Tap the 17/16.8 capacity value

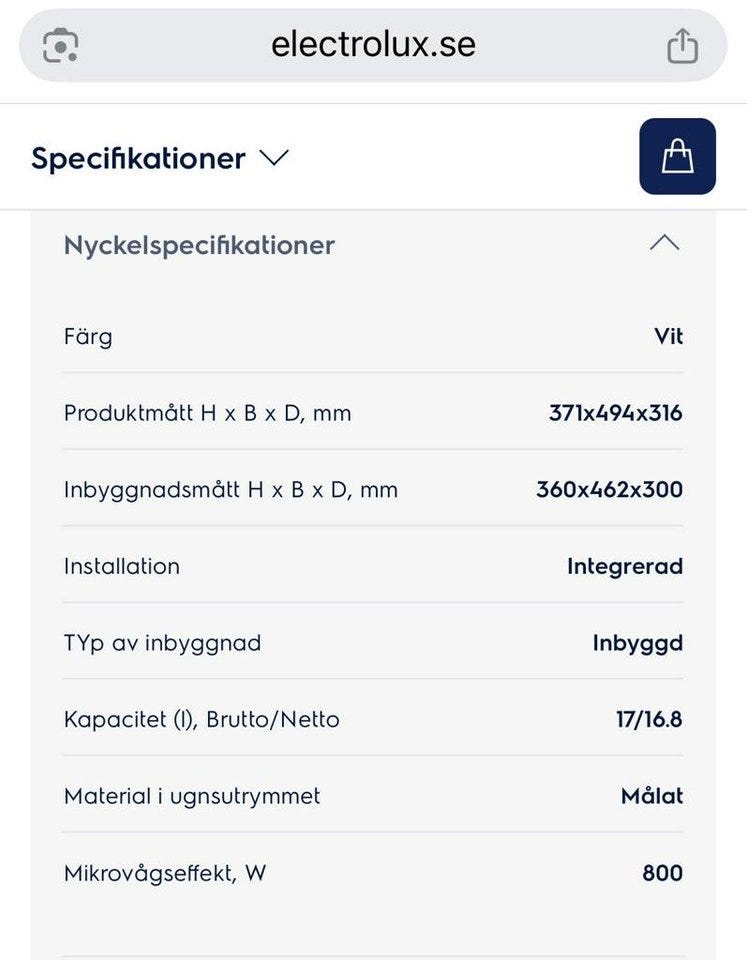pos(649,719)
